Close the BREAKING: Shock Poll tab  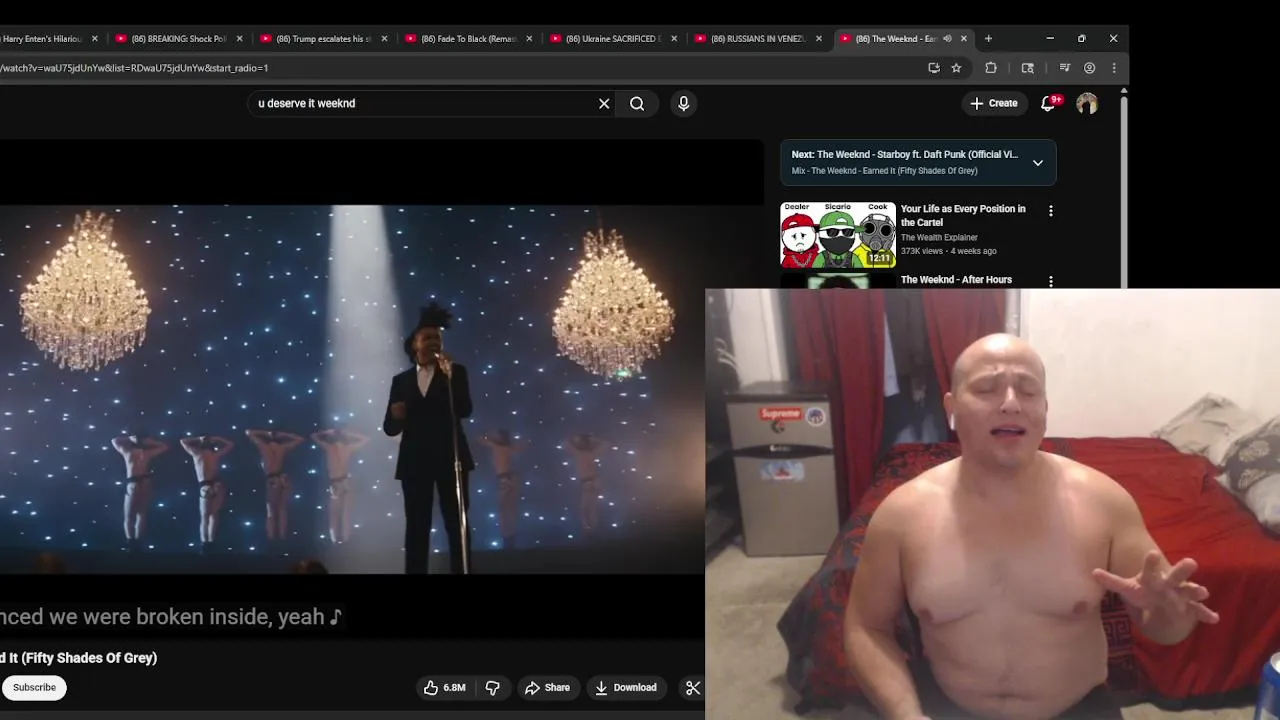(239, 39)
